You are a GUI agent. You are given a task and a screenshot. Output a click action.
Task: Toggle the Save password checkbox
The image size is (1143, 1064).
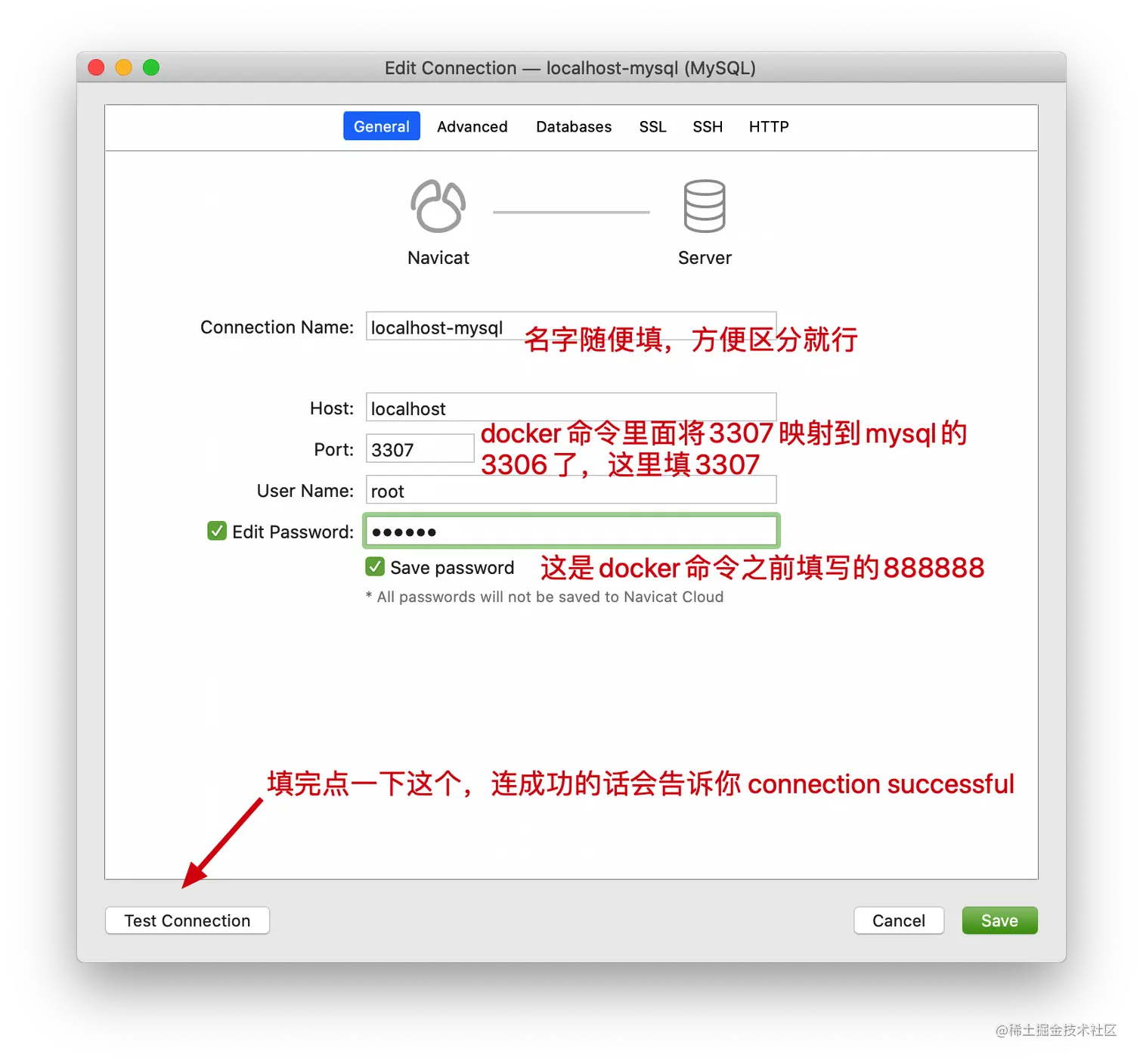(x=375, y=566)
